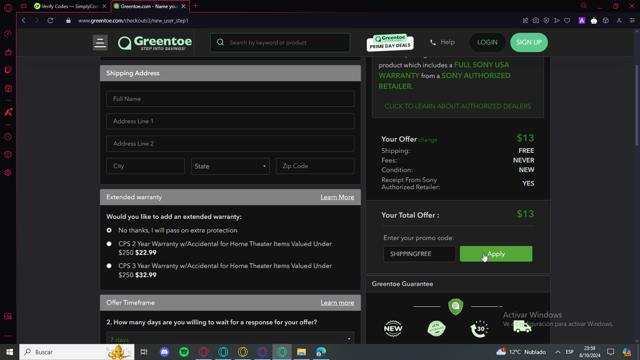Open Learn More for extended warranty

click(337, 197)
